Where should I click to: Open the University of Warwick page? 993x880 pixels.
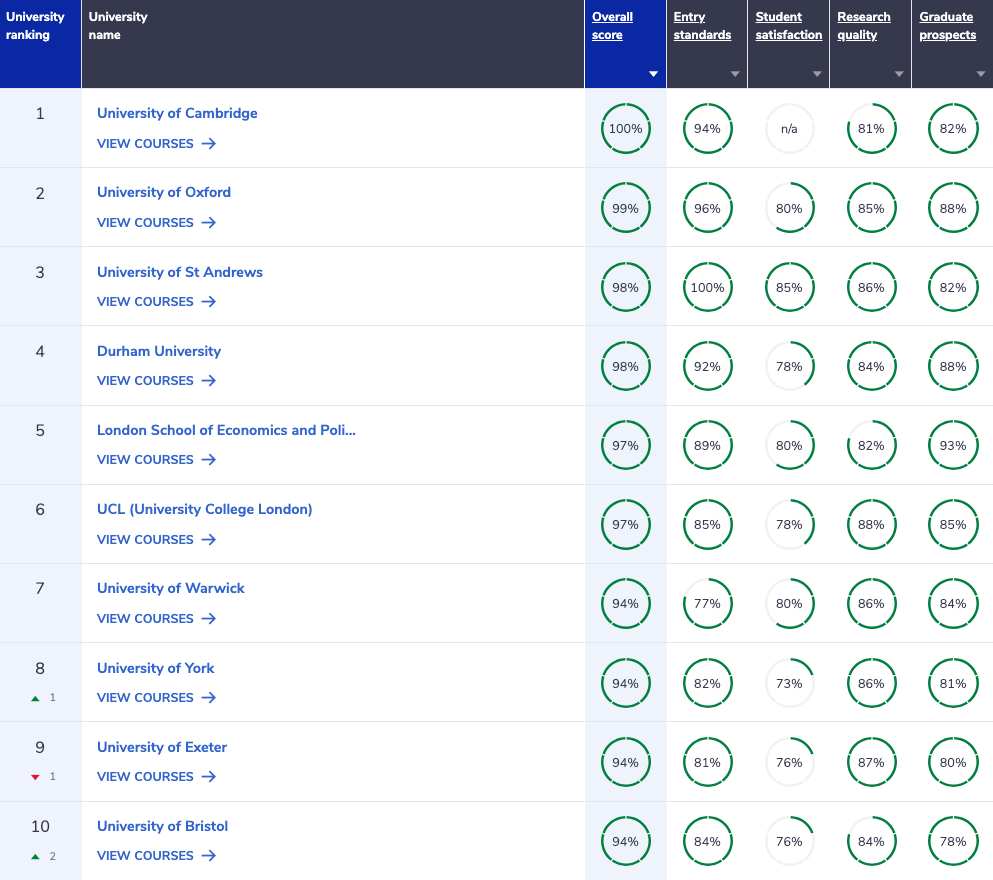click(170, 588)
